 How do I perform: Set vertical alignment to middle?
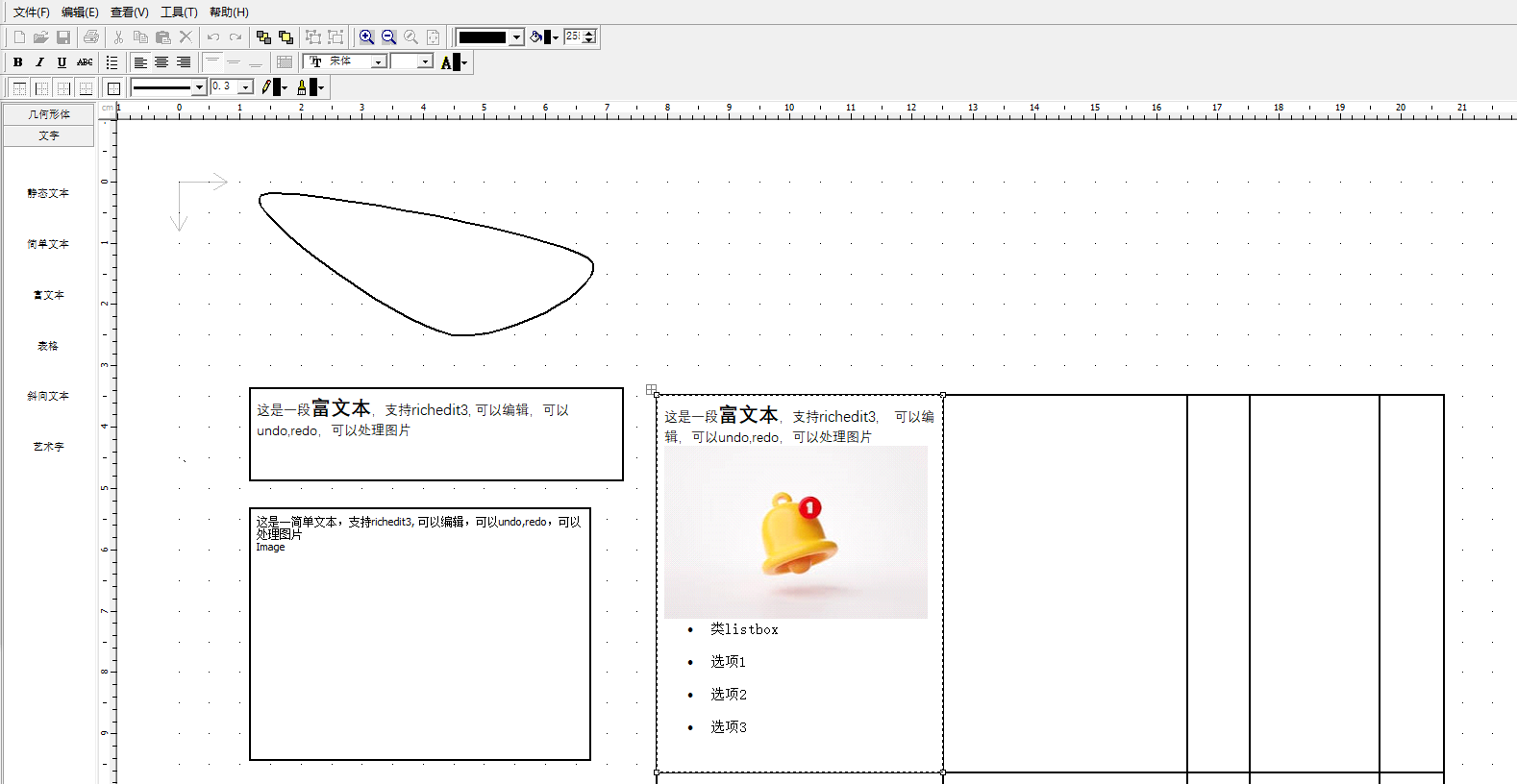tap(234, 62)
